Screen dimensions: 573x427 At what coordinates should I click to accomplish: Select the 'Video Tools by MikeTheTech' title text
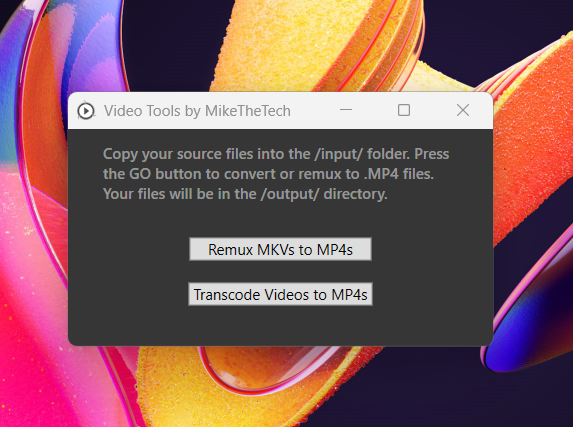pyautogui.click(x=197, y=111)
